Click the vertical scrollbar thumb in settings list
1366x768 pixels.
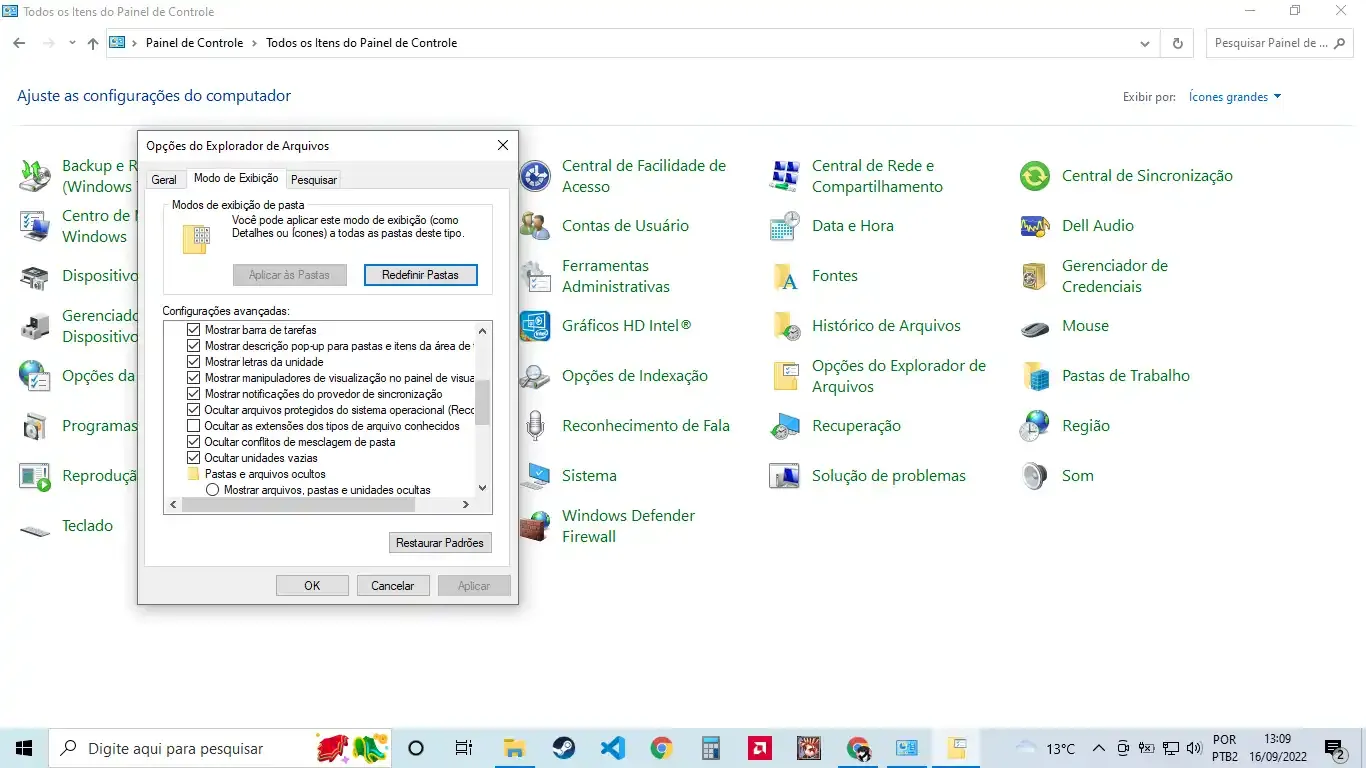pos(483,402)
